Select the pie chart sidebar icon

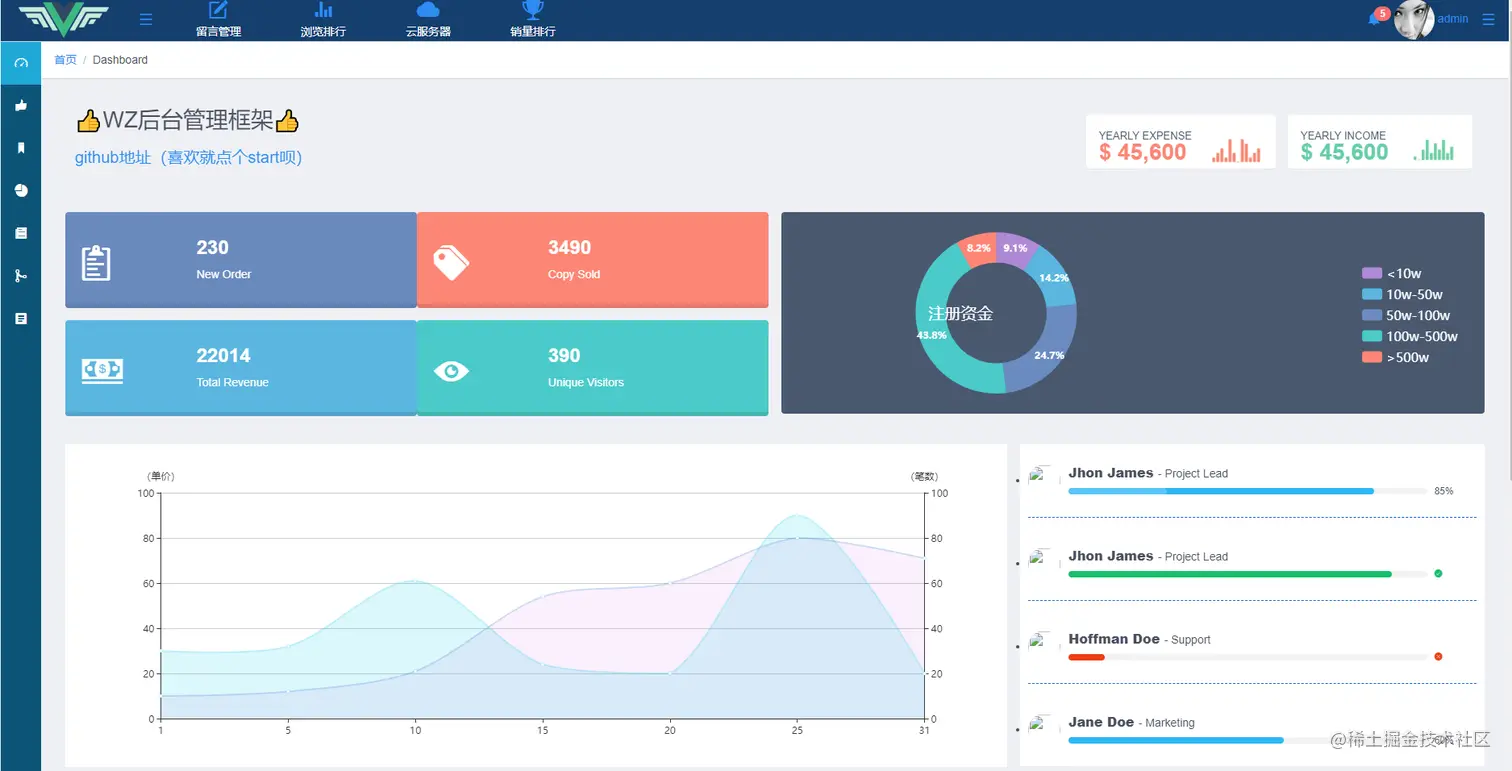(x=21, y=190)
